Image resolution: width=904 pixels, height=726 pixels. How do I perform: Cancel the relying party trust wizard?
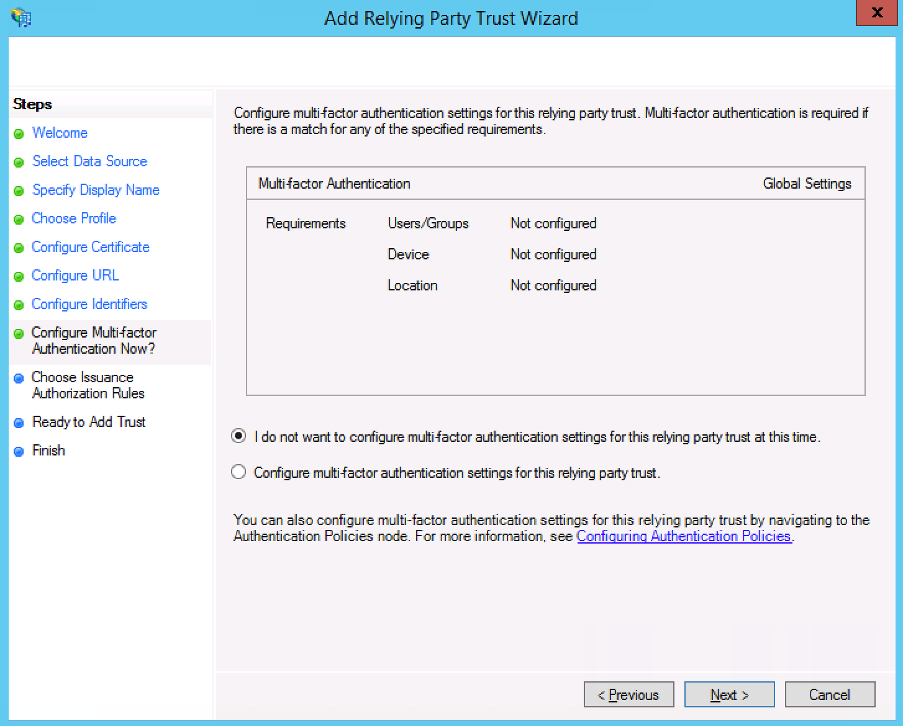[829, 695]
